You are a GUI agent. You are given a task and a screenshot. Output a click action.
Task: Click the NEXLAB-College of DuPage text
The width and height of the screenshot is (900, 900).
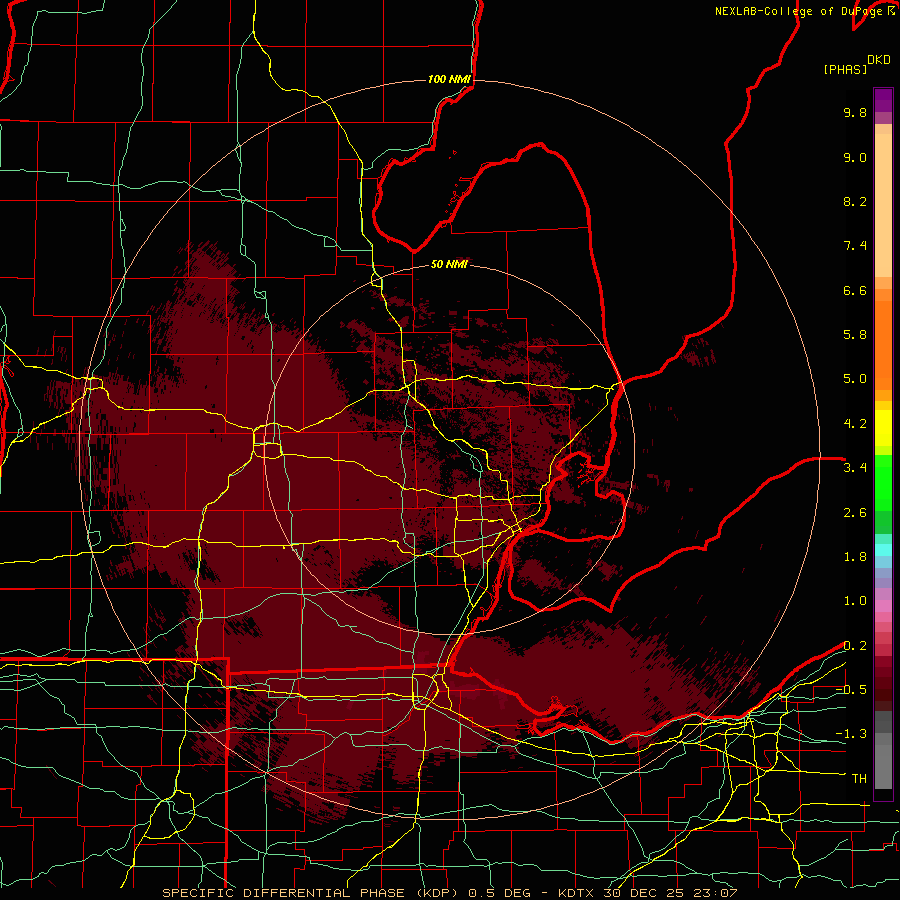coord(799,11)
